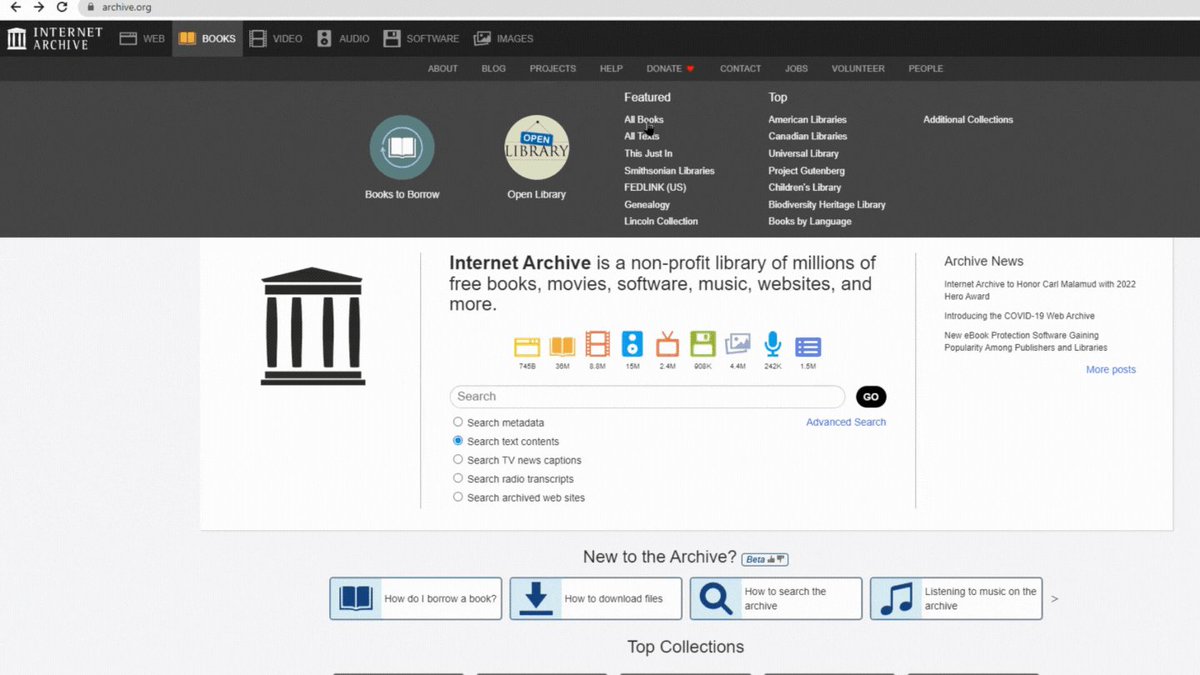Open the Genealogy link
Viewport: 1200px width, 675px height.
pyautogui.click(x=647, y=205)
